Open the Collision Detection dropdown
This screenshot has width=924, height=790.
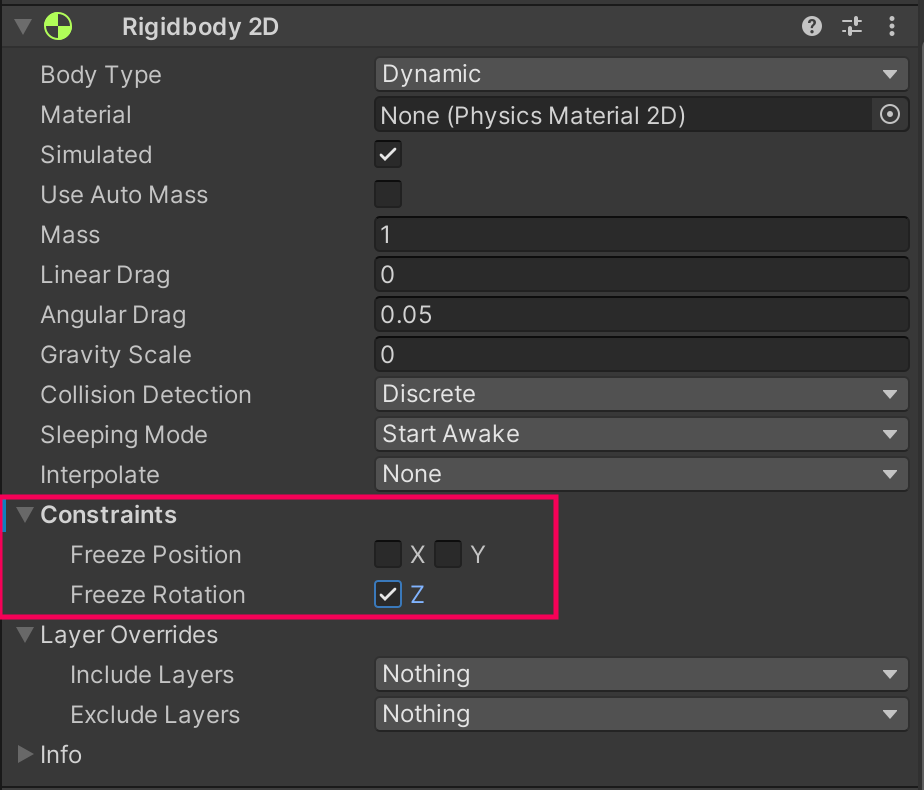(641, 395)
